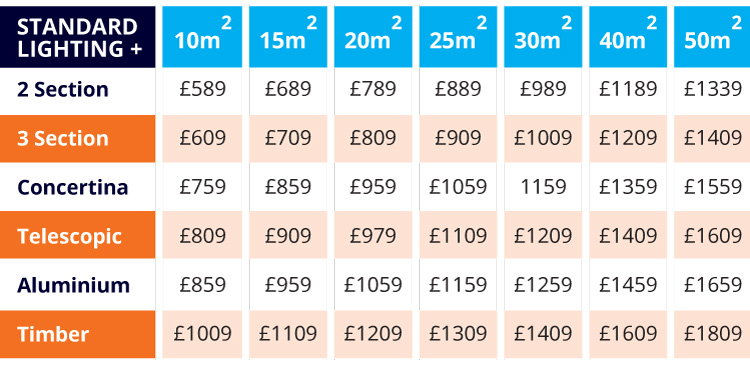750x365 pixels.
Task: Select the 10m² column header
Action: [x=202, y=37]
